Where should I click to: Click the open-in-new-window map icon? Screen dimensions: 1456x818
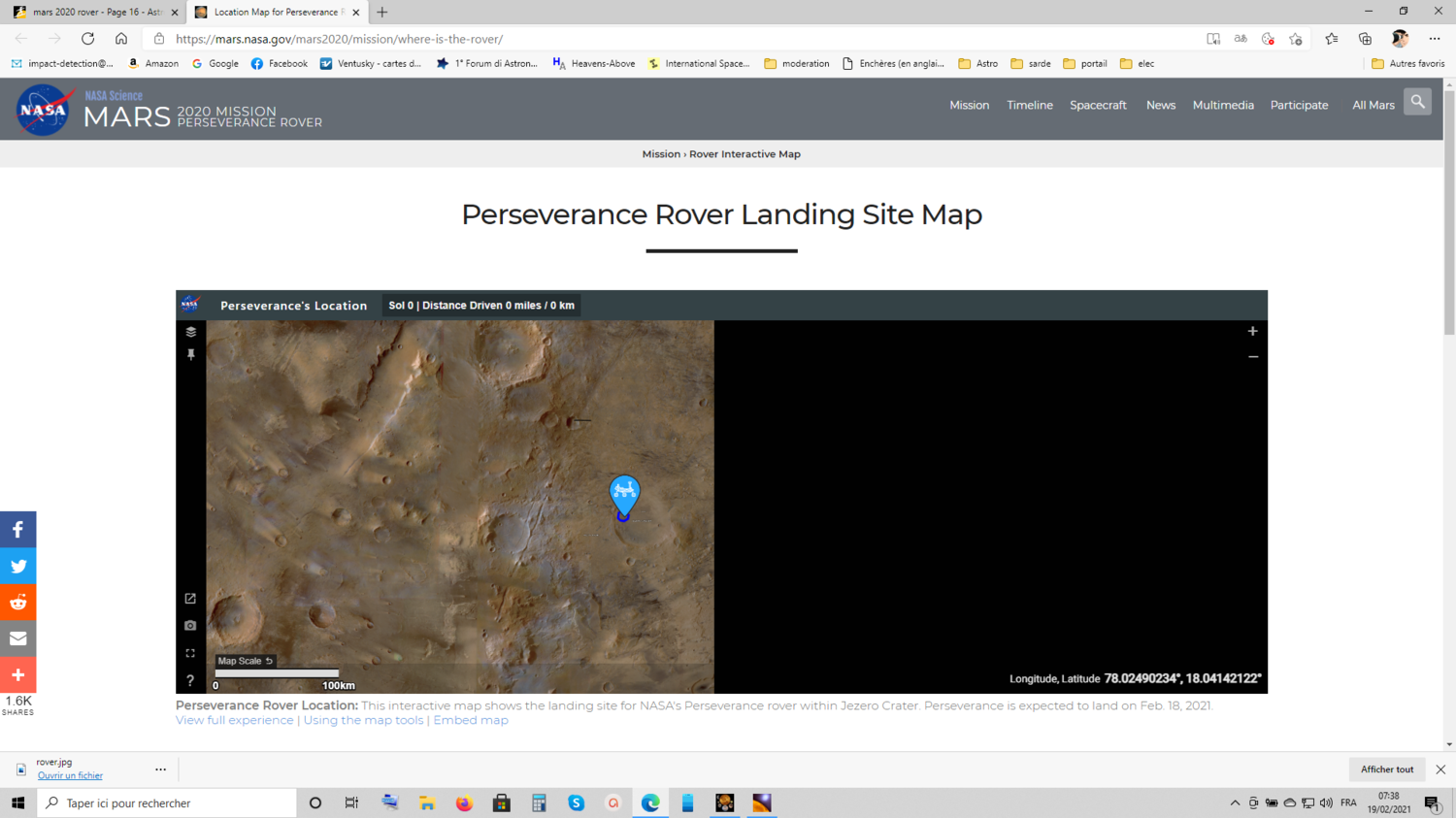click(190, 599)
